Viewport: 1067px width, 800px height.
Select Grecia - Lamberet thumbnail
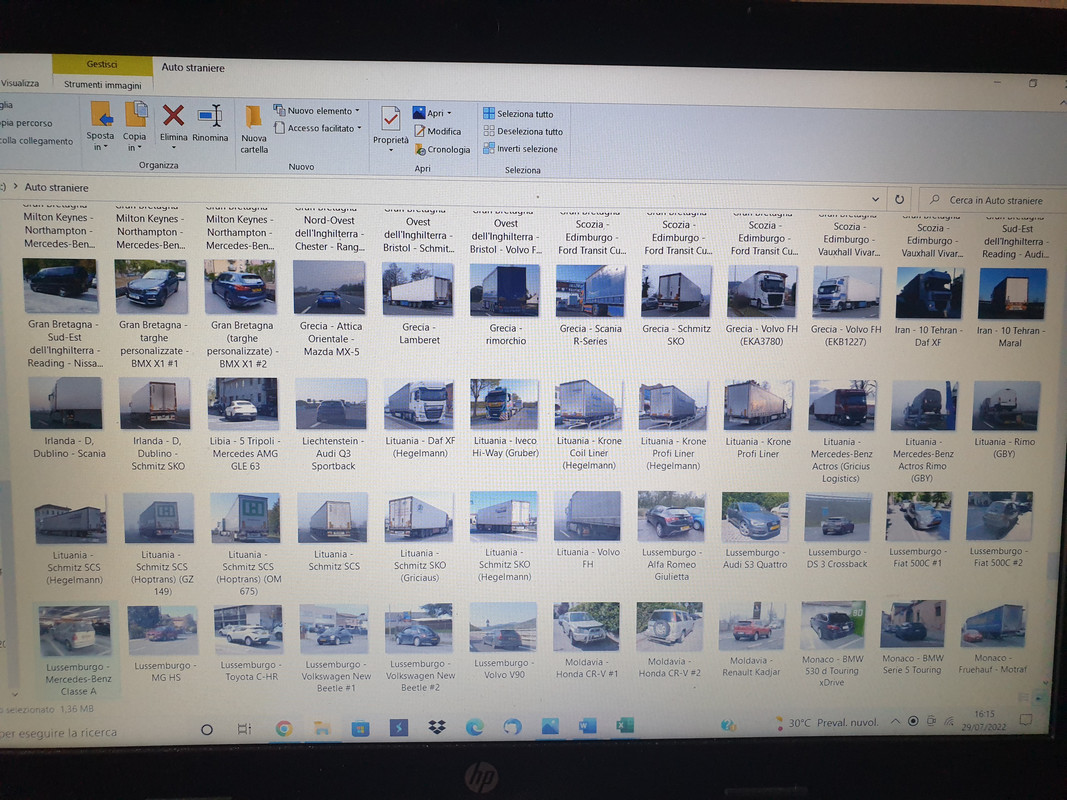coord(417,290)
